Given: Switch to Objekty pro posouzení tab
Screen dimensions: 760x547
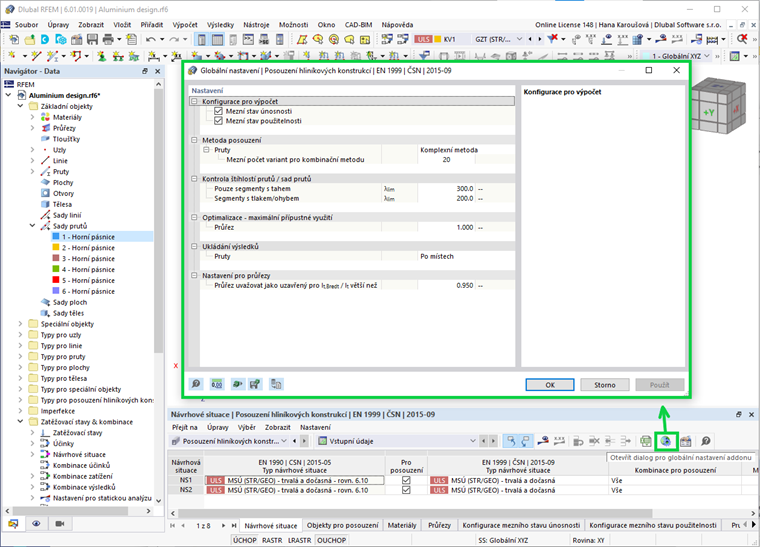Looking at the screenshot, I should [x=342, y=525].
